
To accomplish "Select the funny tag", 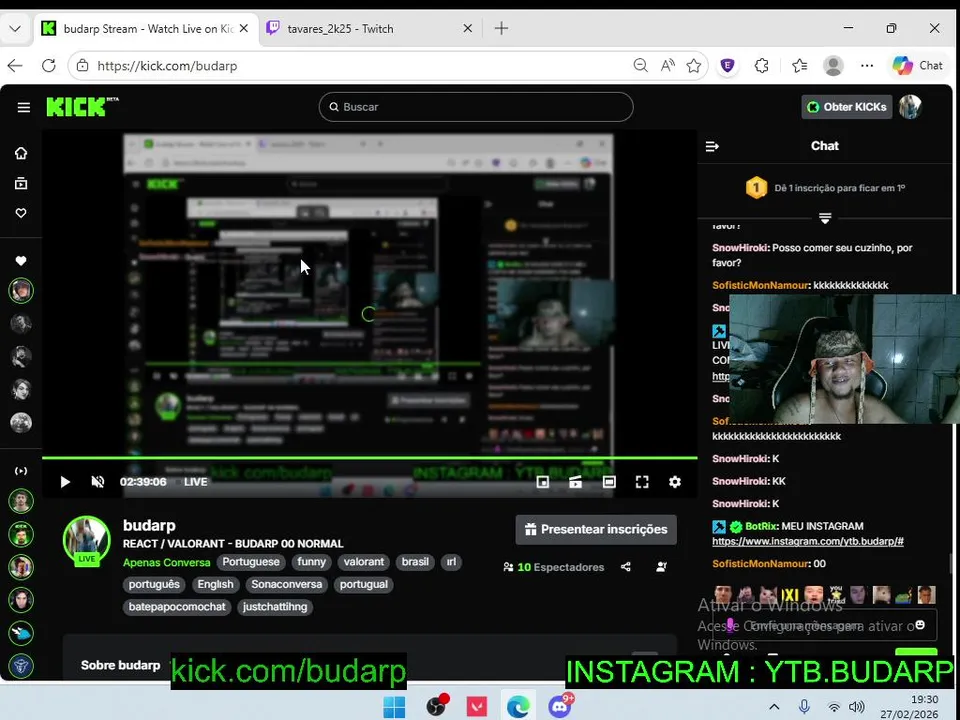I will [x=312, y=562].
